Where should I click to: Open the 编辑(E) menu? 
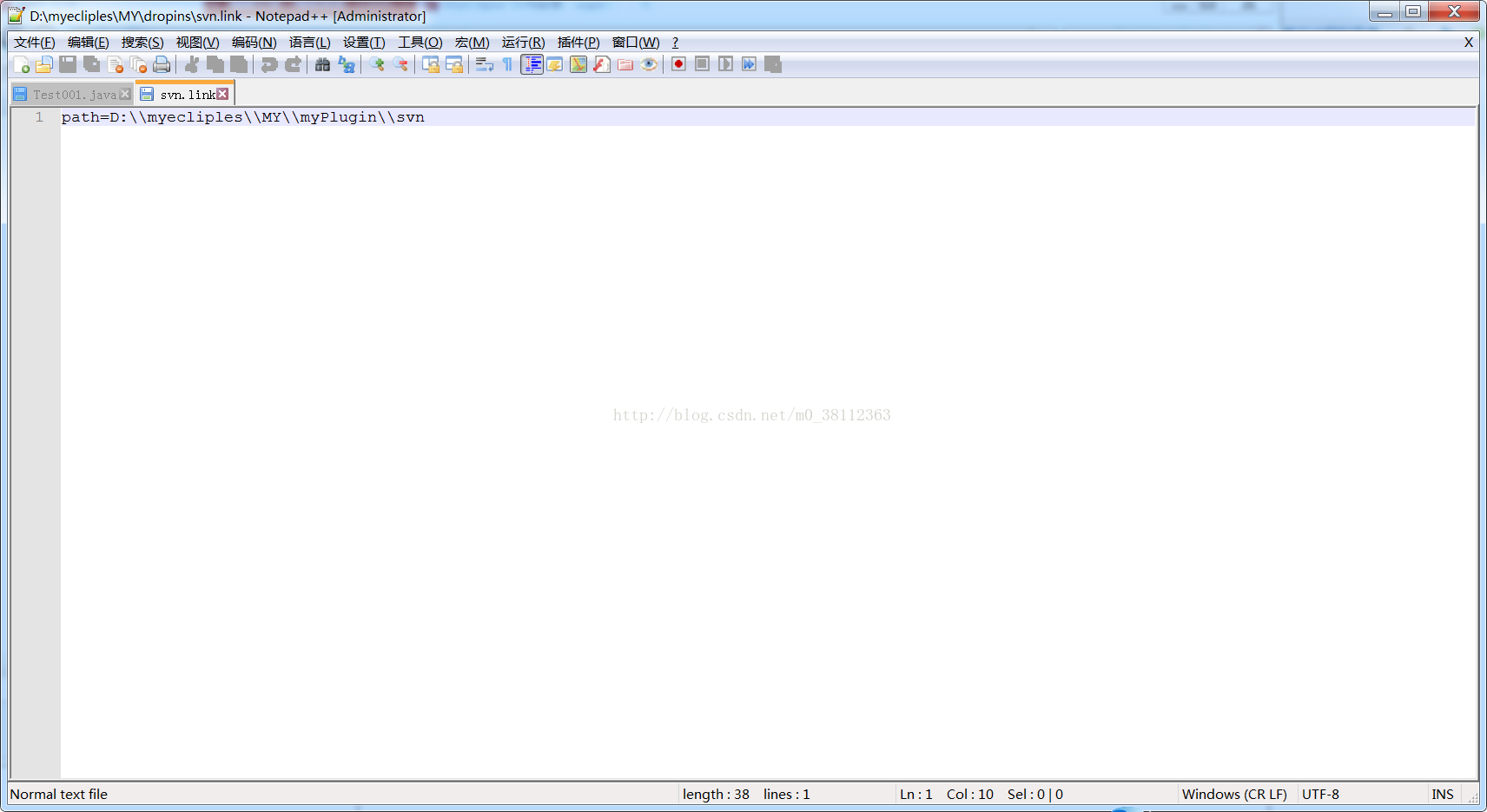pos(89,43)
